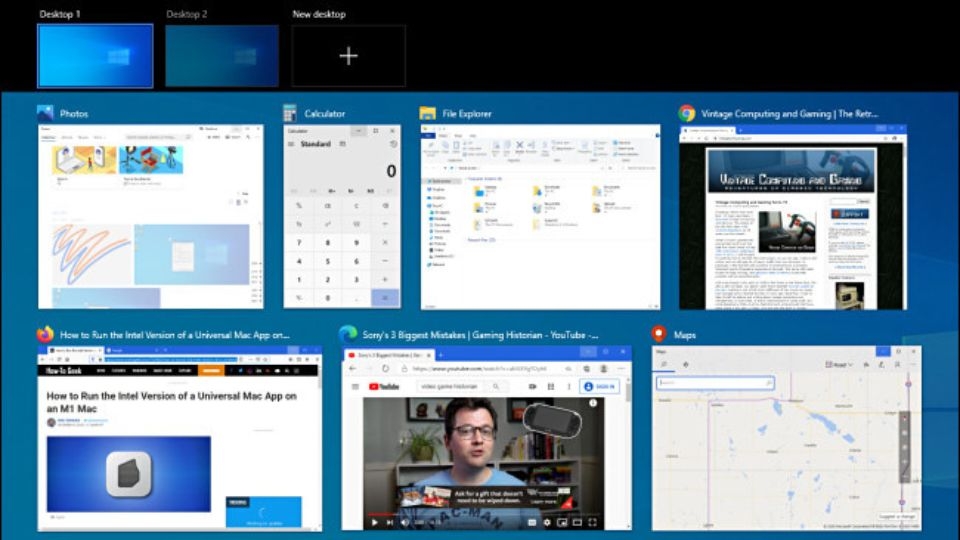Click the "New desktop" label text
This screenshot has width=960, height=540.
[318, 14]
